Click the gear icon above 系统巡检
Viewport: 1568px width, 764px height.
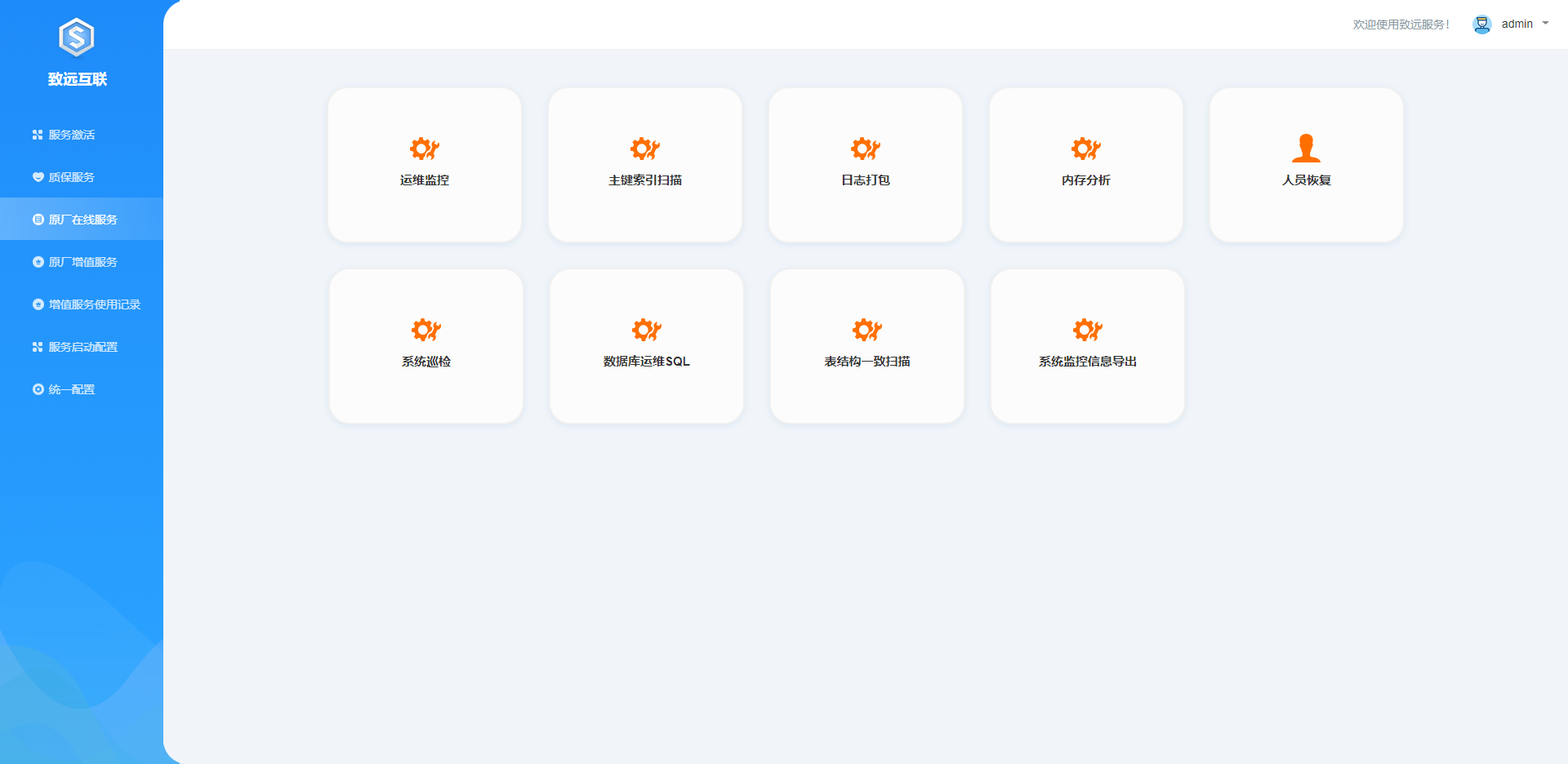pyautogui.click(x=426, y=330)
